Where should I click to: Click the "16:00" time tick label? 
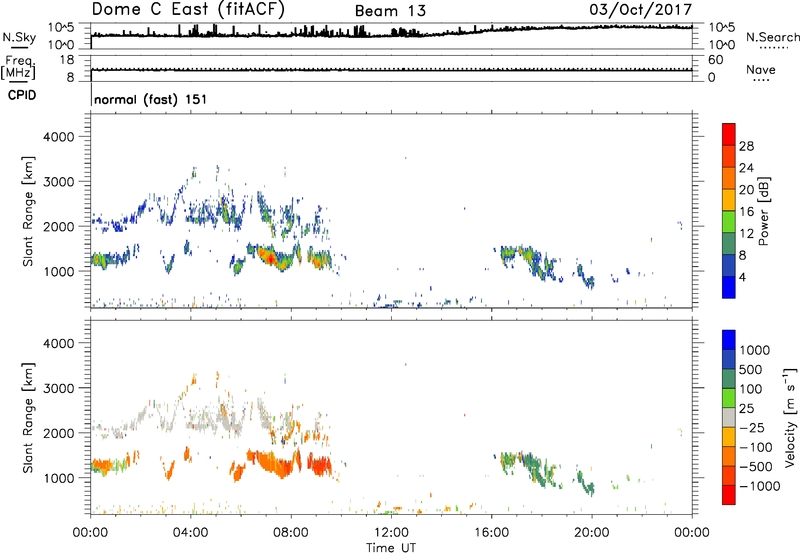491,533
